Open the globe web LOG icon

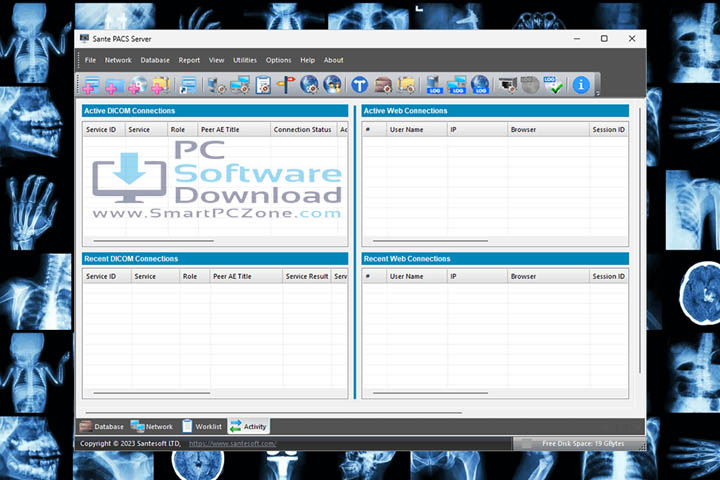[480, 85]
